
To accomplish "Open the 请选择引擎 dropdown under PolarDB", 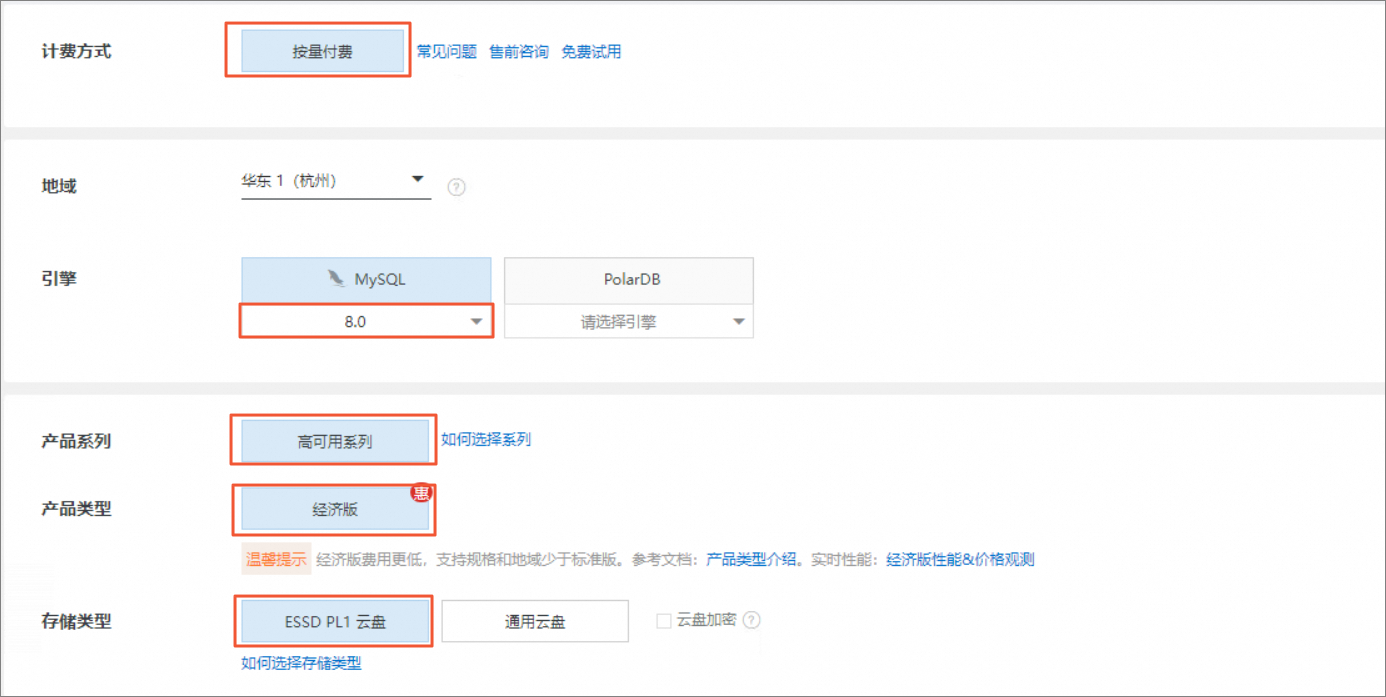I will (x=629, y=322).
